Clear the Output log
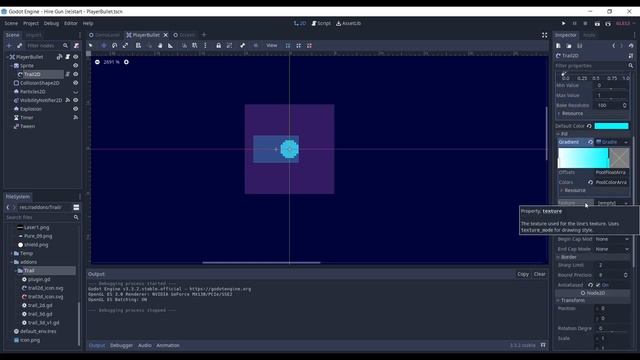Screen dimensions: 640x360 [540, 274]
